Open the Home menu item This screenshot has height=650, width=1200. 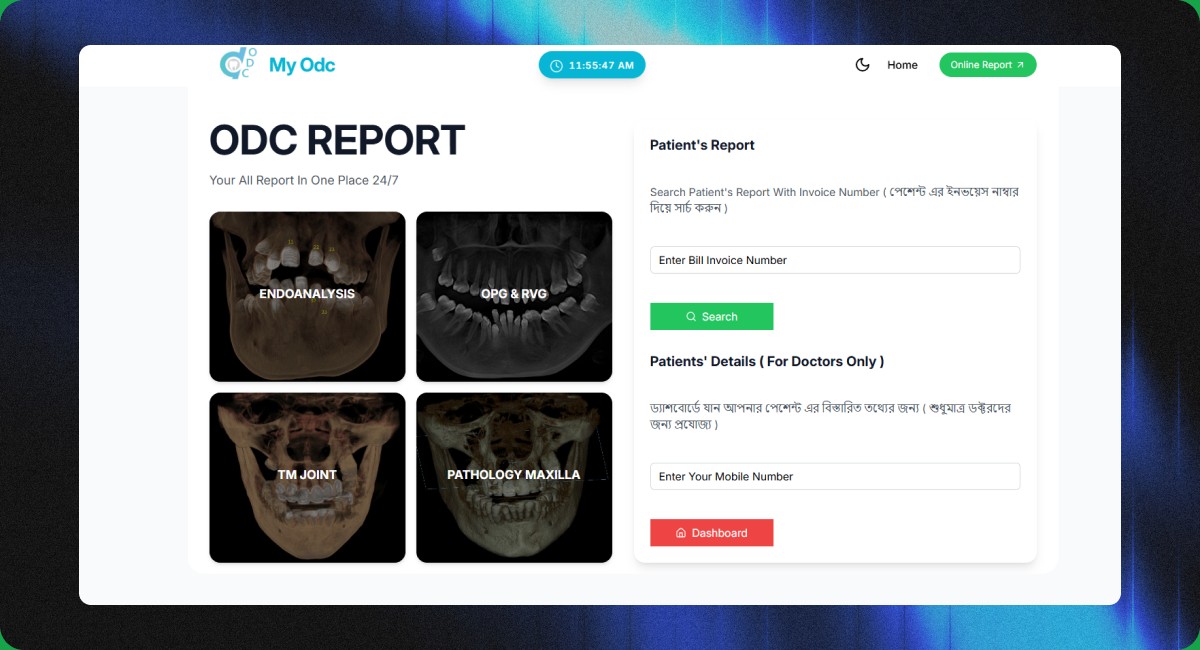[x=902, y=65]
